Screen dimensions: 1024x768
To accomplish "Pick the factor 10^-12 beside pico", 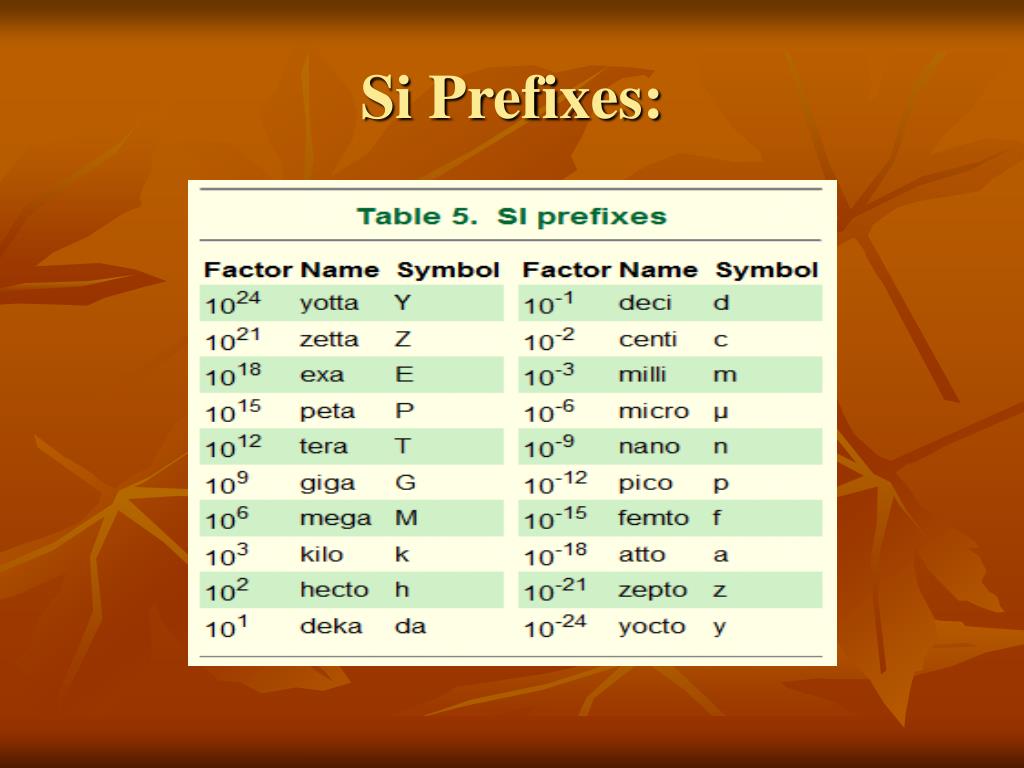I will 556,483.
